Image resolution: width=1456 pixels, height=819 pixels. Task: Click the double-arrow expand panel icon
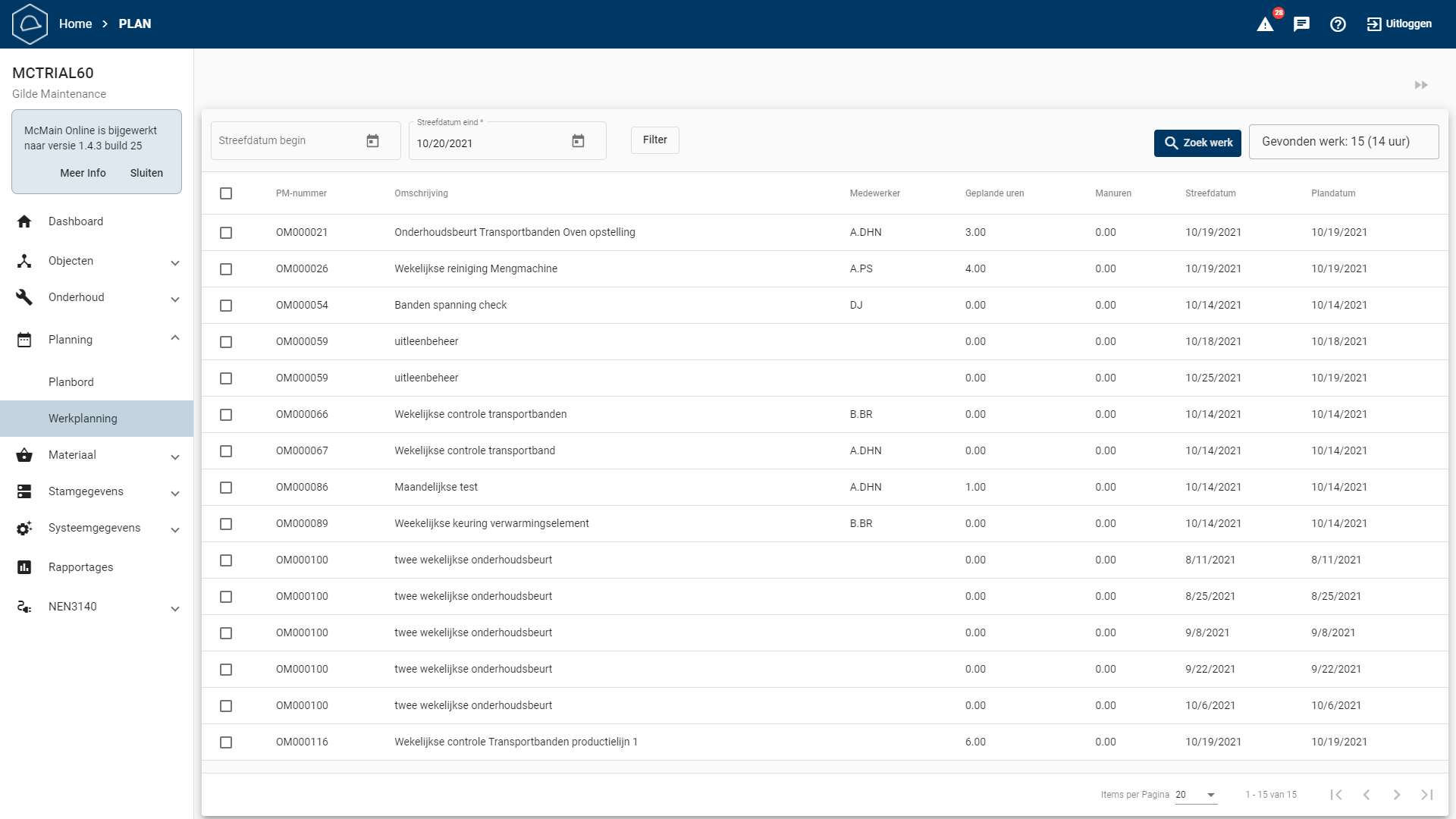click(1421, 85)
